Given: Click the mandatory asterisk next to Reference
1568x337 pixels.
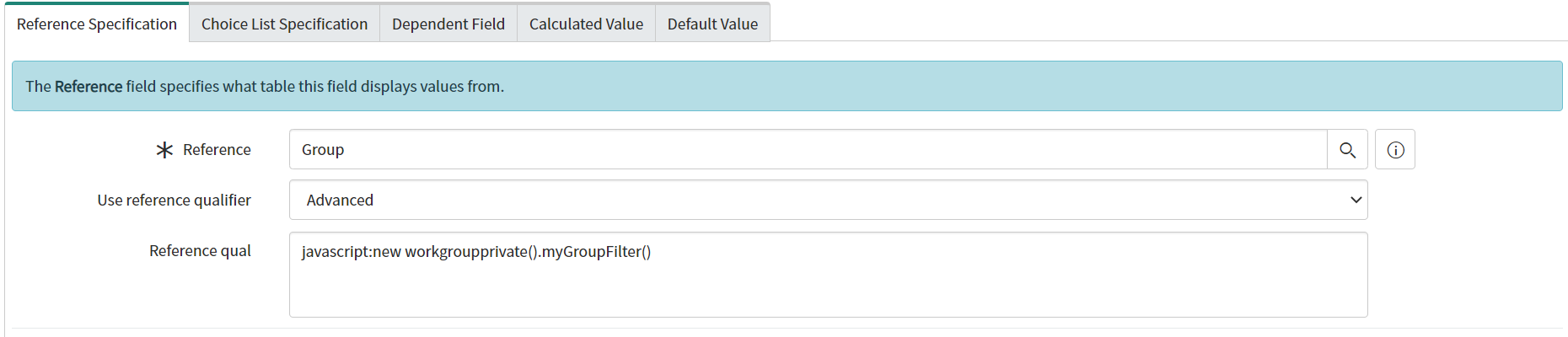Looking at the screenshot, I should pos(164,150).
